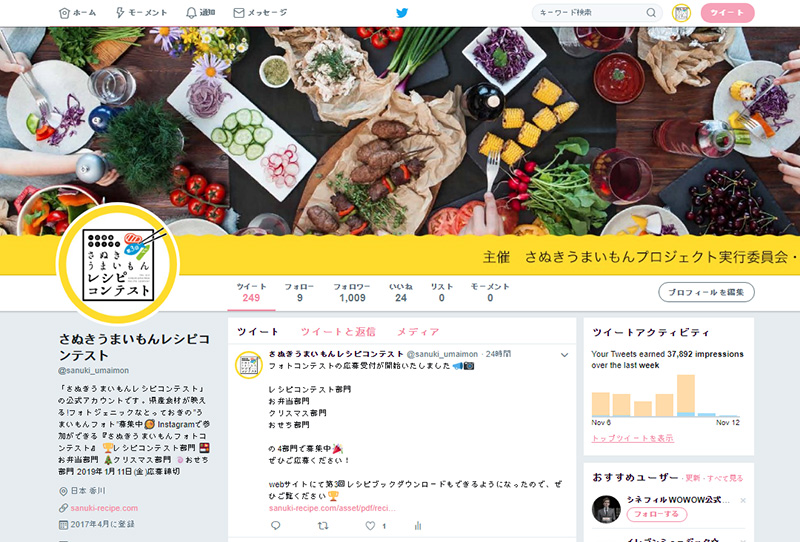This screenshot has height=542, width=800.
Task: Click the search magnifier icon
Action: [651, 13]
